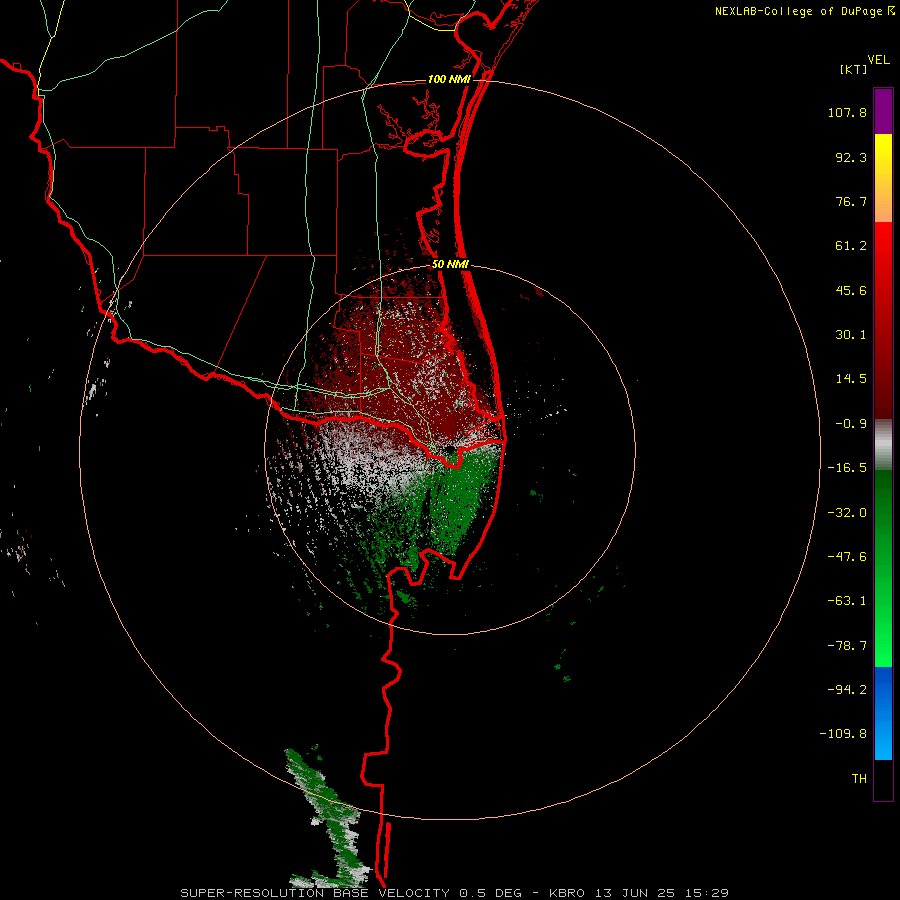This screenshot has height=900, width=900.
Task: Click the Super-Resolution Base Velocity caption text
Action: [x=454, y=893]
